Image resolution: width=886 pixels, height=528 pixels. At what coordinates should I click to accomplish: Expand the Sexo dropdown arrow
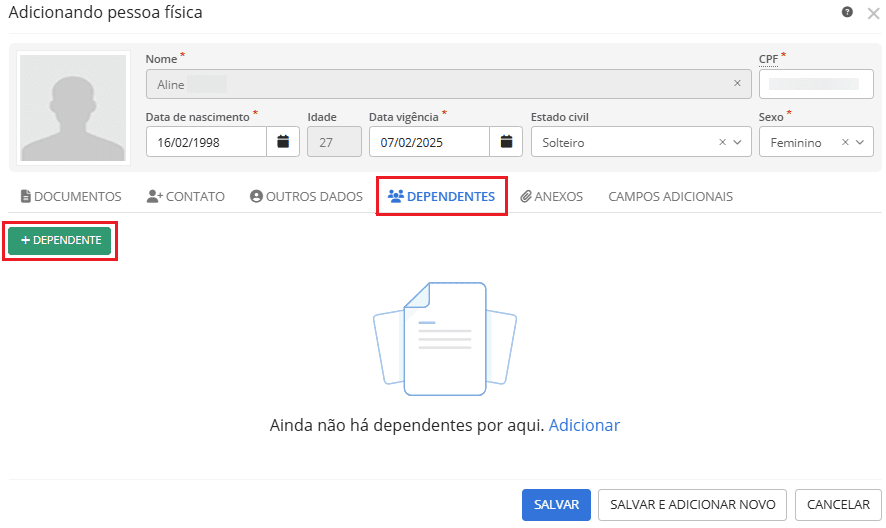coord(860,142)
